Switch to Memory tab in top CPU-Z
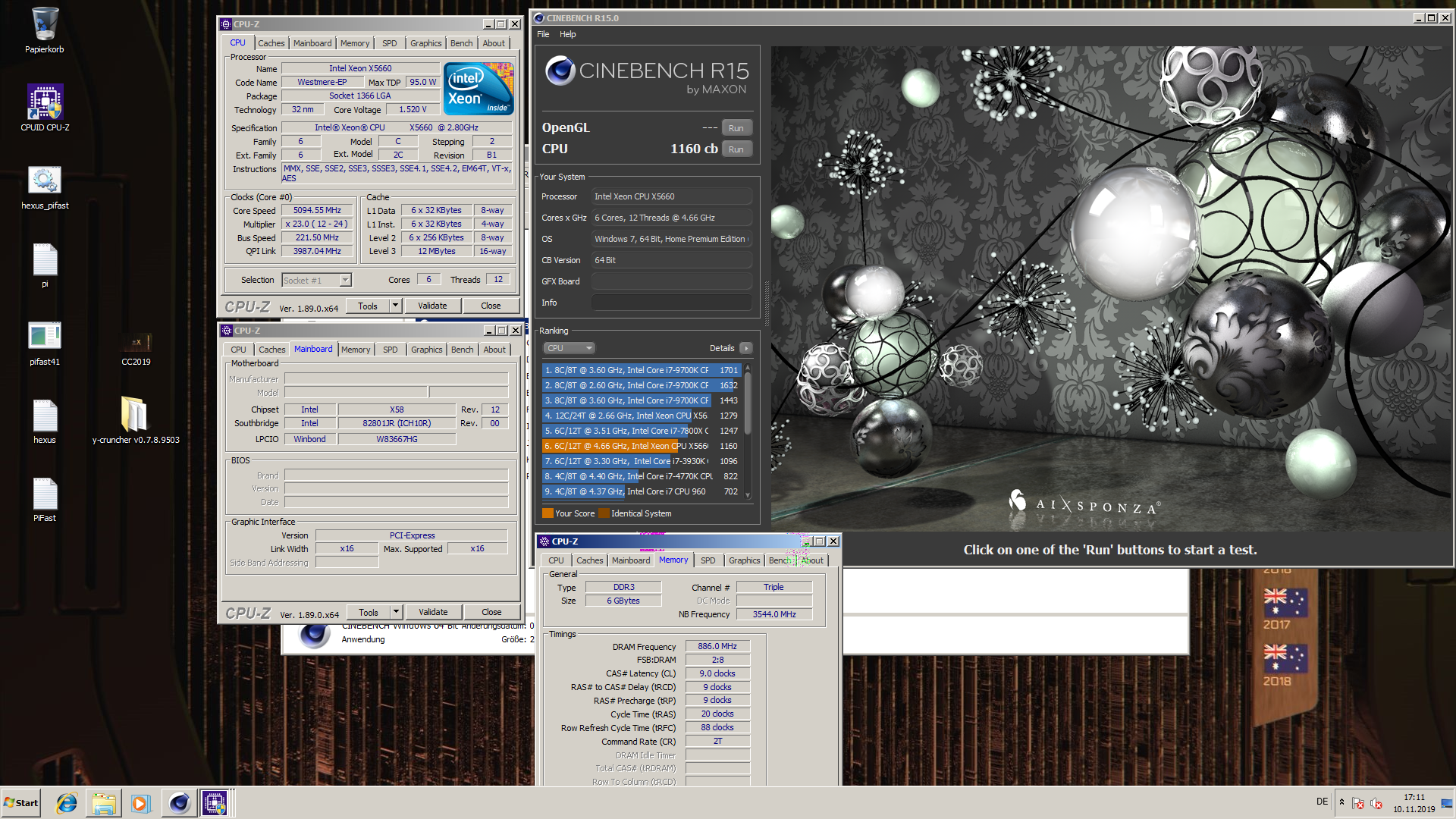Image resolution: width=1456 pixels, height=819 pixels. click(x=355, y=43)
